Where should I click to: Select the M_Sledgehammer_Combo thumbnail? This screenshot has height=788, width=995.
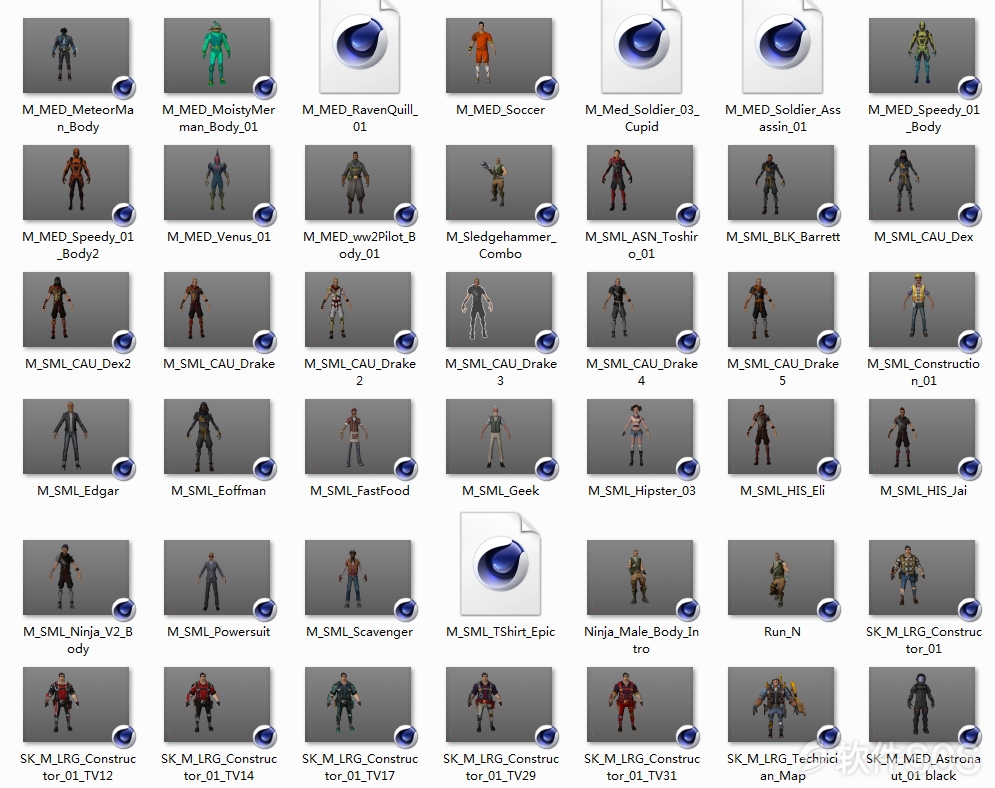(x=499, y=183)
